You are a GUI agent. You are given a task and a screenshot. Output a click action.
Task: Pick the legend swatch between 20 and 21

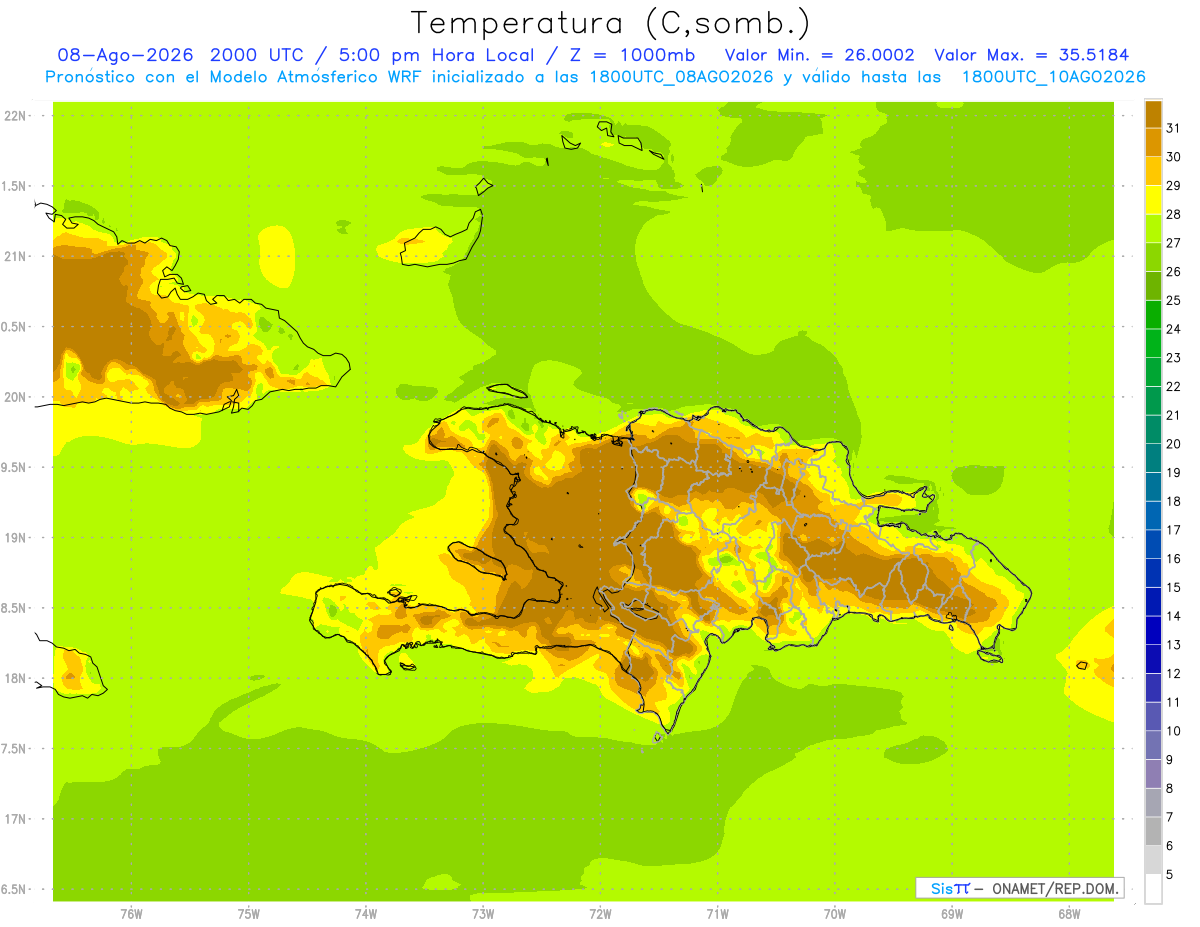click(1153, 429)
